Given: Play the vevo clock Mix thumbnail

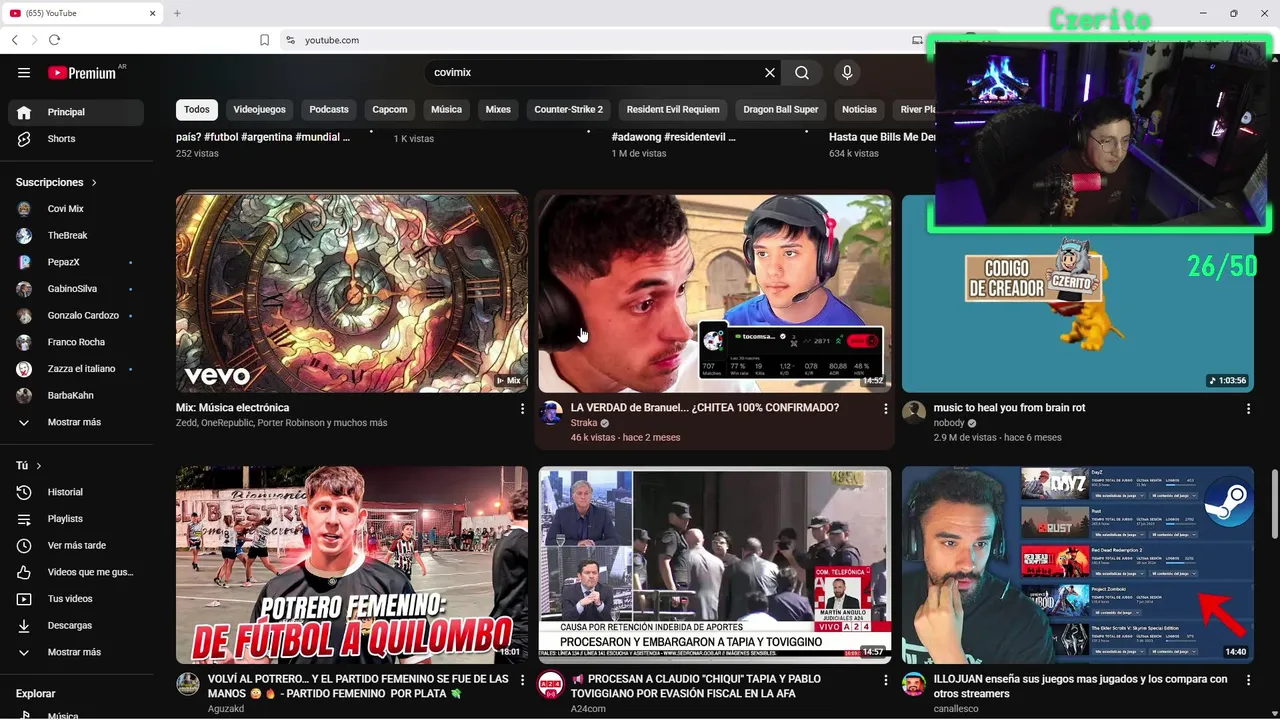Looking at the screenshot, I should point(352,293).
